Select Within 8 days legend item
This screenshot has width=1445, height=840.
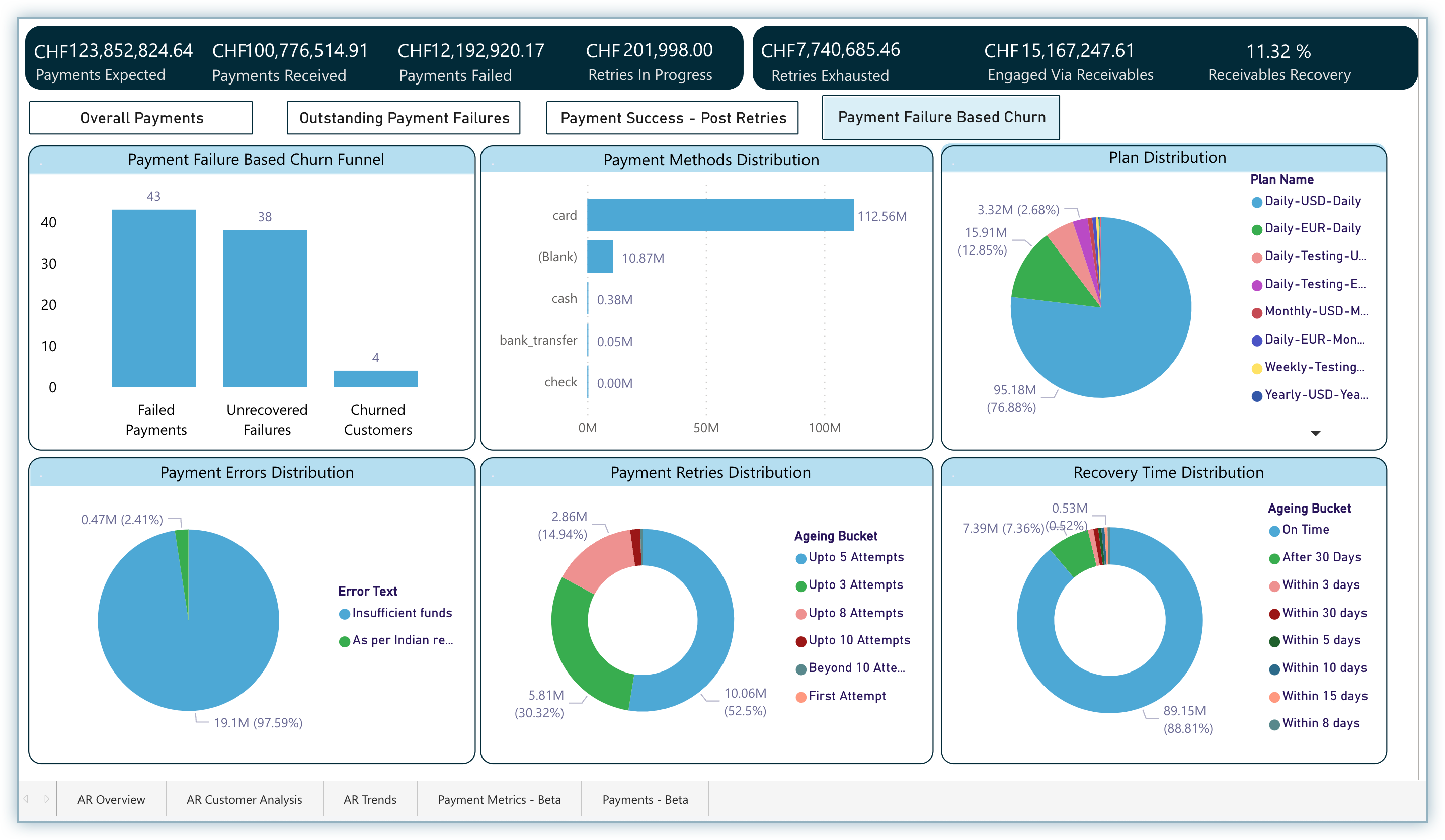(1314, 724)
